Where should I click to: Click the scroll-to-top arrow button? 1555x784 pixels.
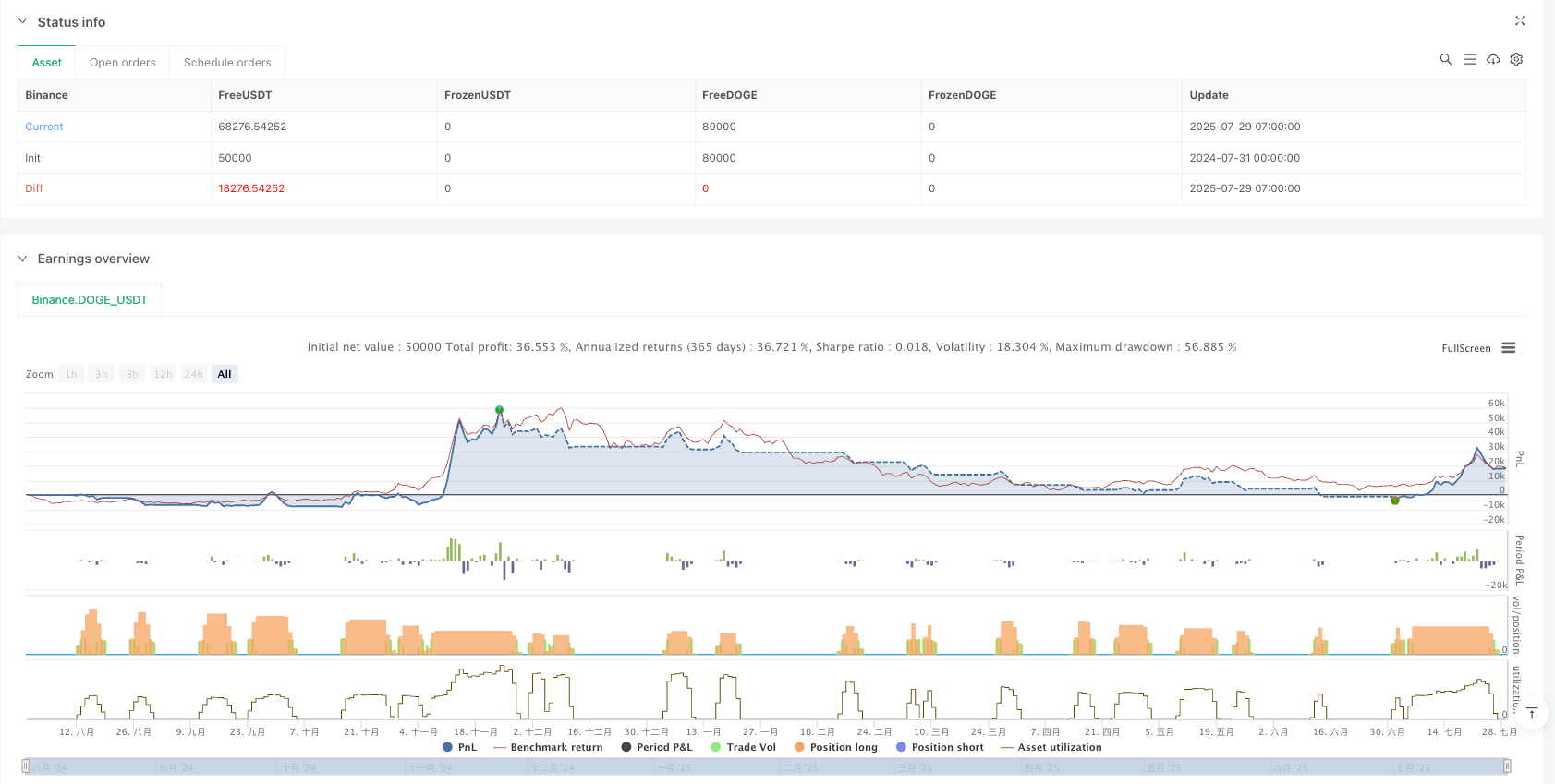[1531, 713]
